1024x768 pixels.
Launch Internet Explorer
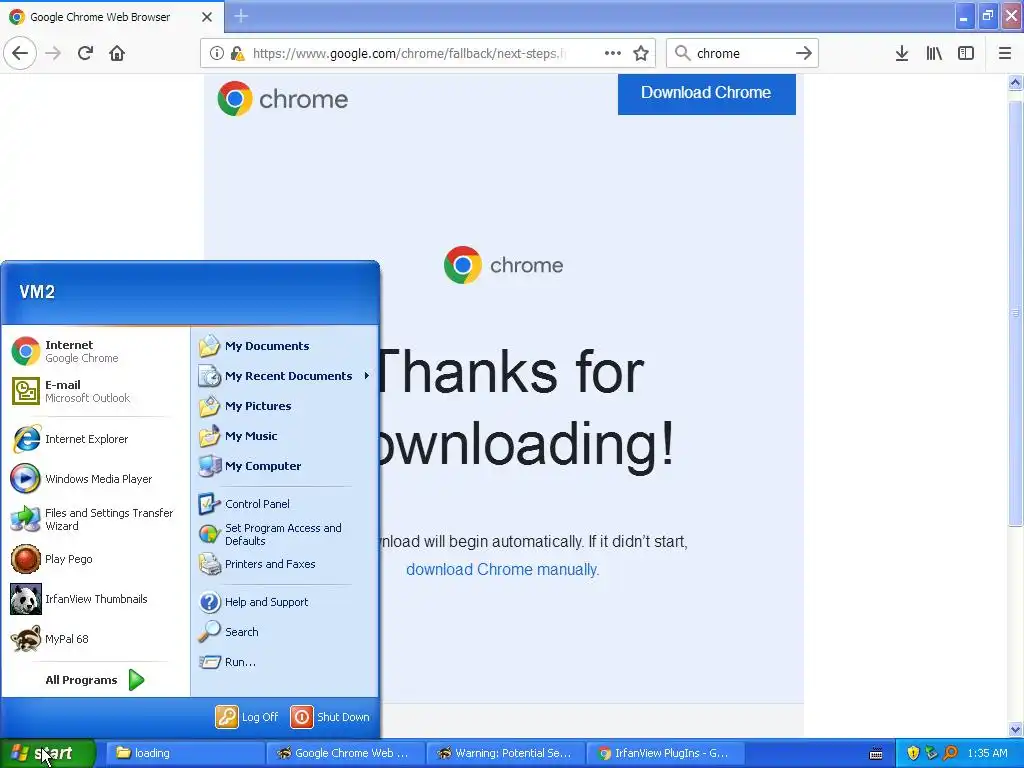[x=95, y=439]
